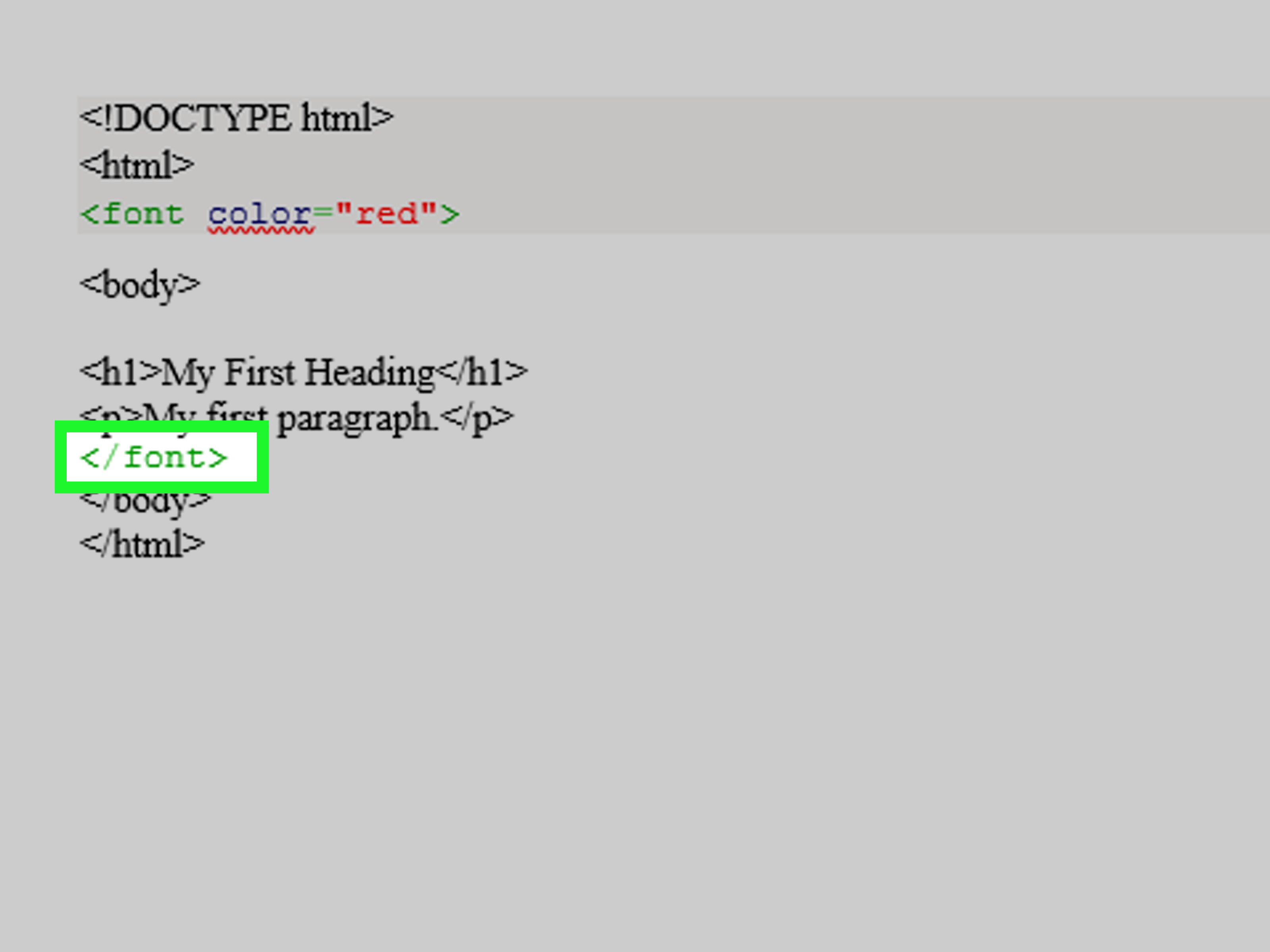Click the green ">" ending the font tag
Screen dimensions: 1270x952
coord(449,215)
